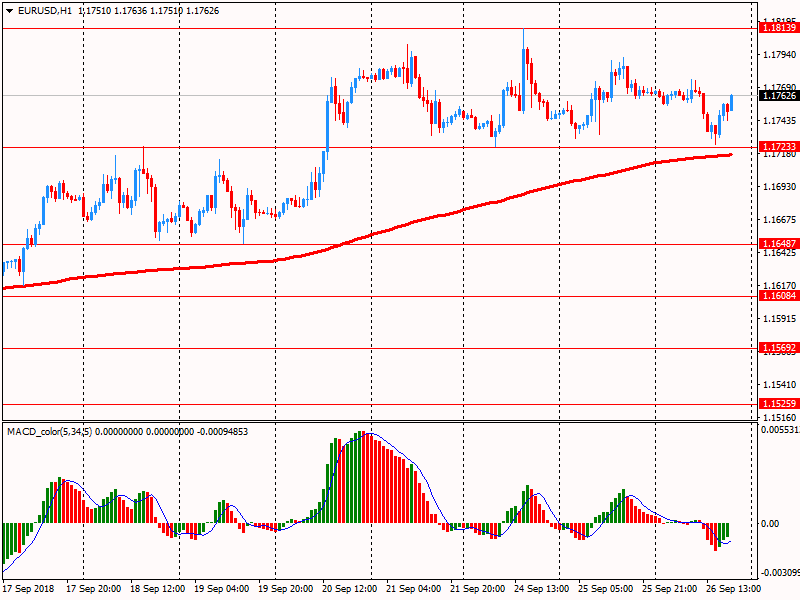Select the current price label 1.17626
Screen dimensions: 800x600
coord(779,96)
